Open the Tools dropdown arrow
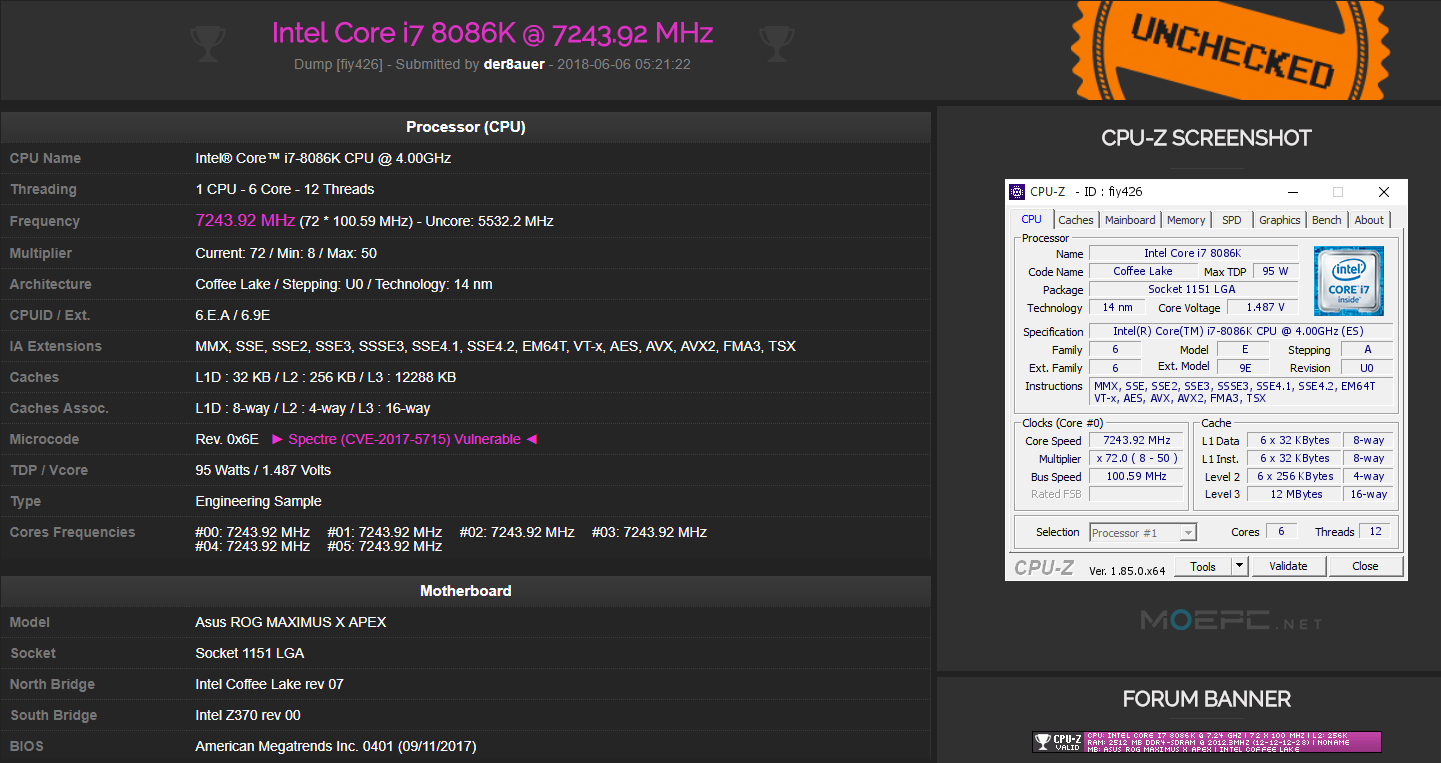Screen dimensions: 1441x763 click(1239, 566)
